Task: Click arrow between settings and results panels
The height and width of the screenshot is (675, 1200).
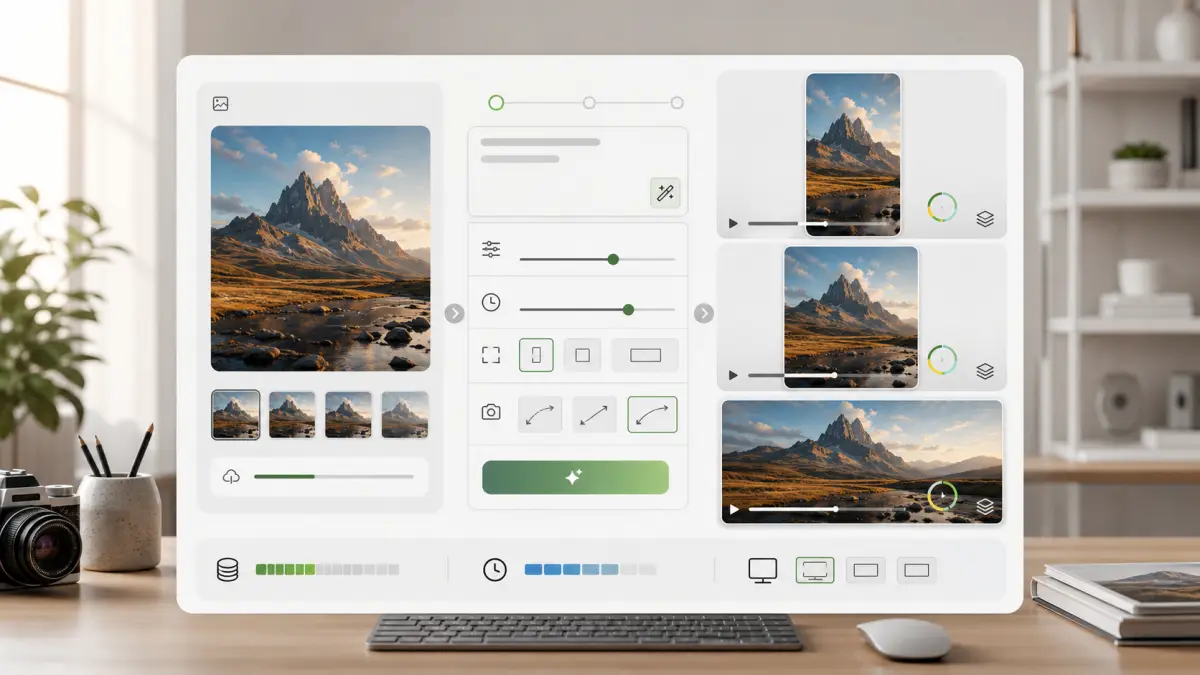Action: pos(704,313)
